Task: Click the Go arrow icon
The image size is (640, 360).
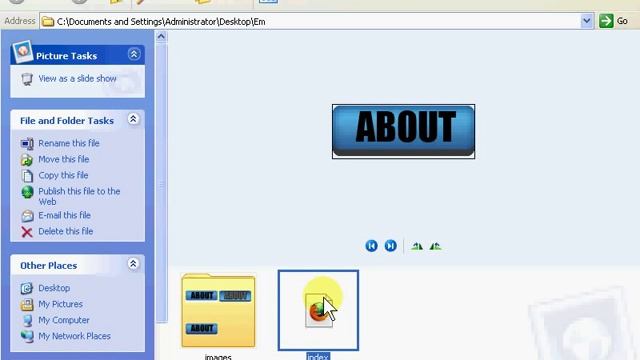Action: pos(606,21)
